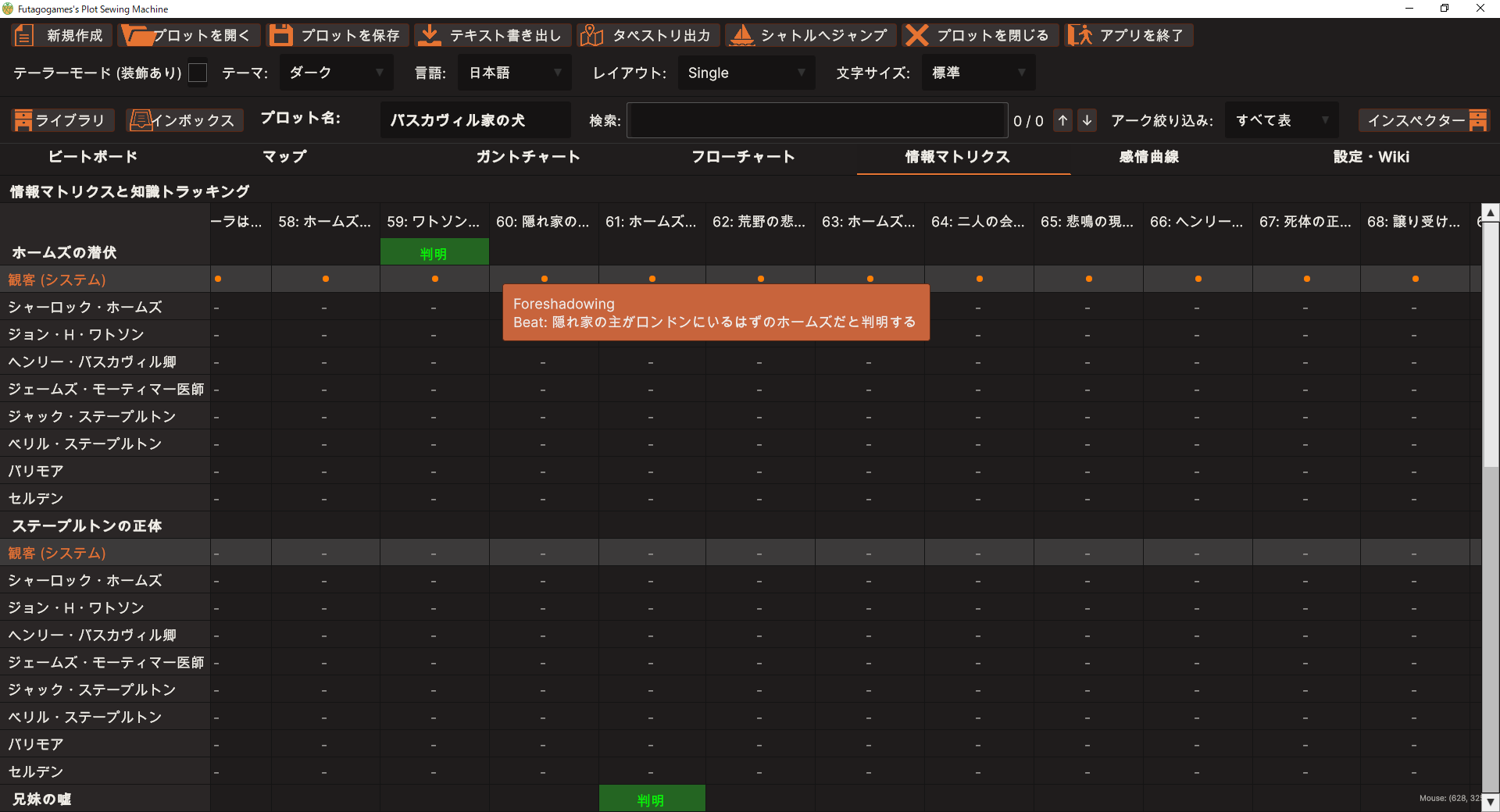Open the 設定・Wiki tab

(1371, 157)
